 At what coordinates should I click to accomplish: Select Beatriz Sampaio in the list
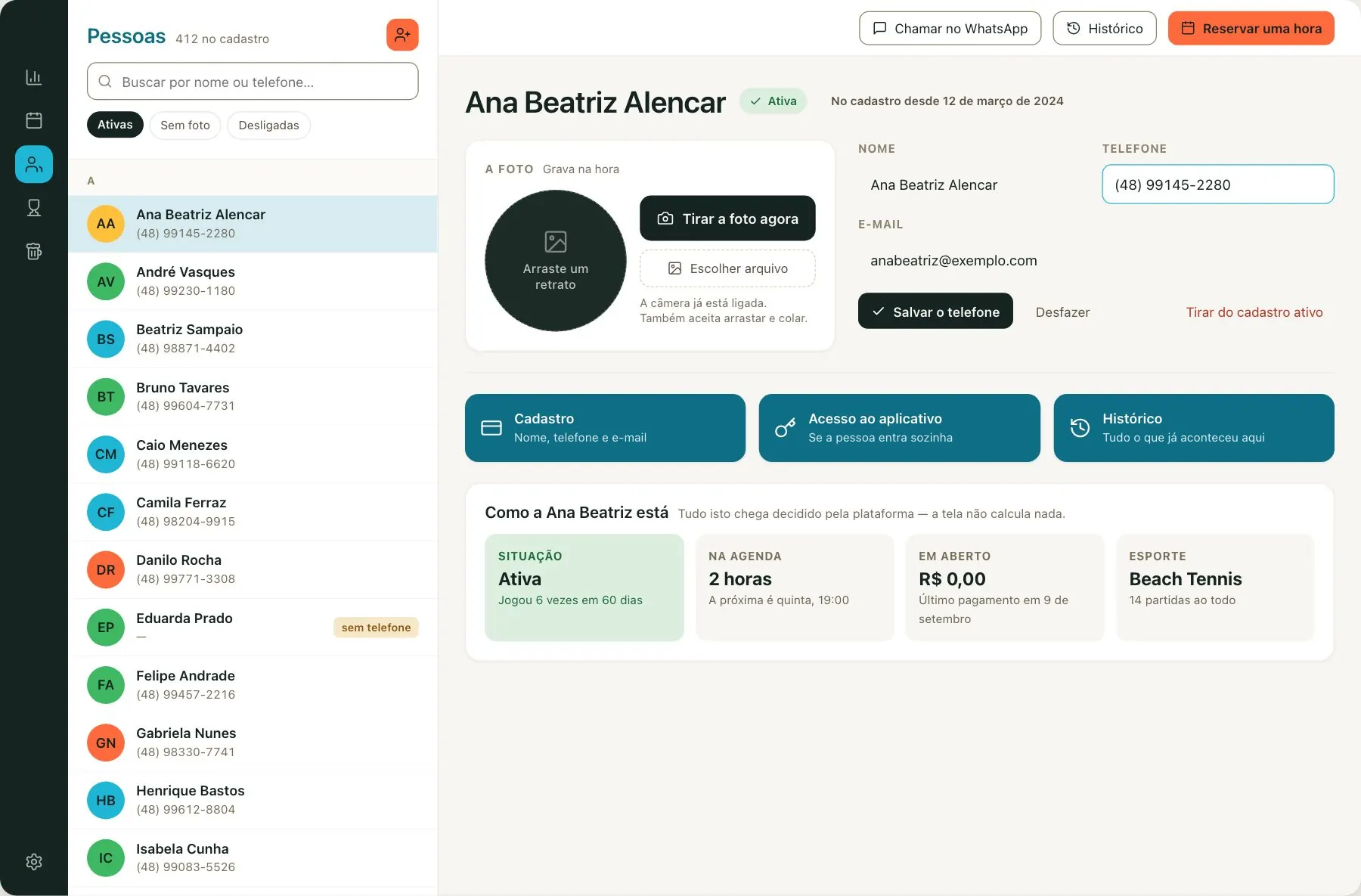(x=253, y=339)
